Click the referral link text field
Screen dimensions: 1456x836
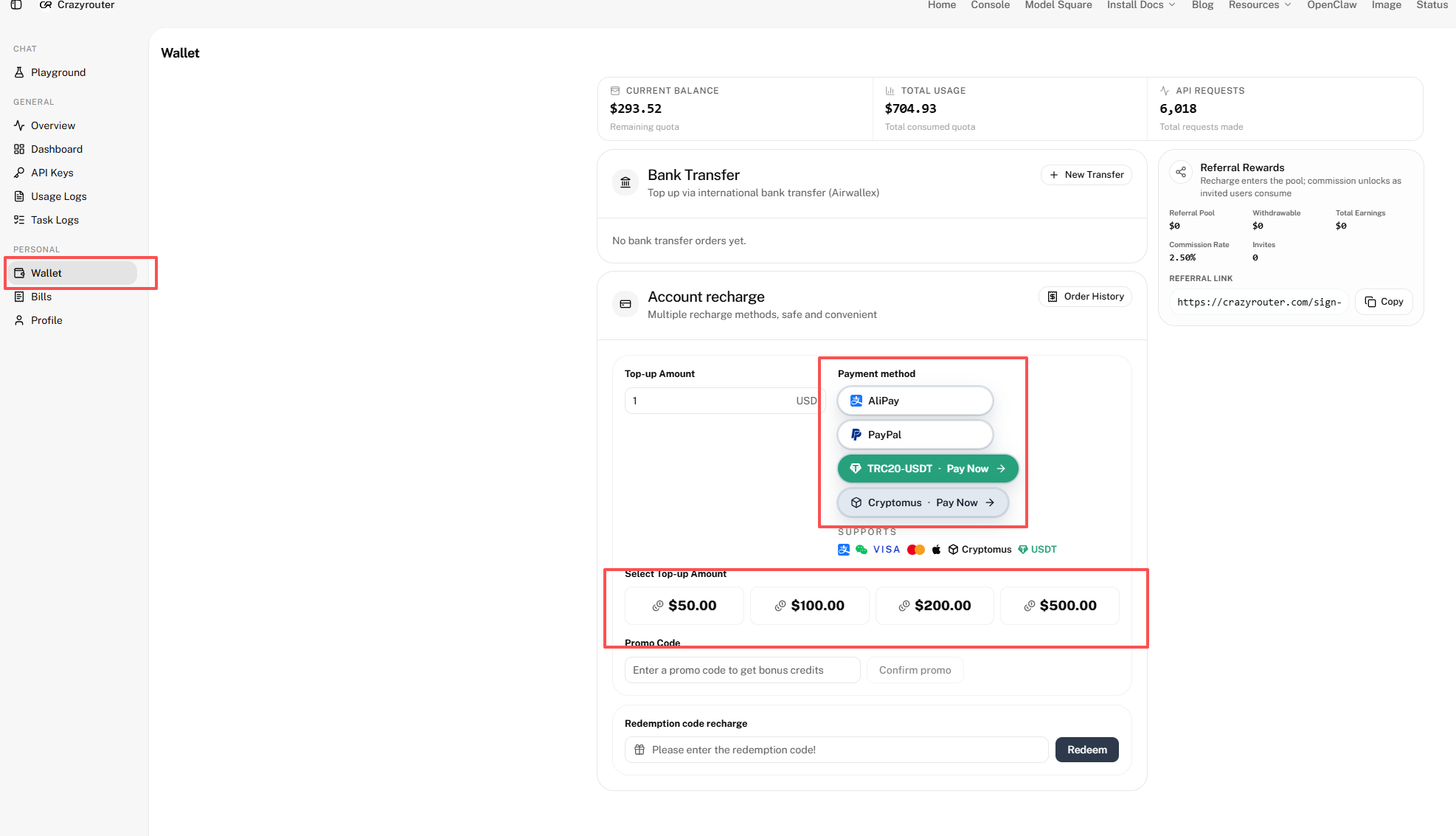(x=1259, y=302)
